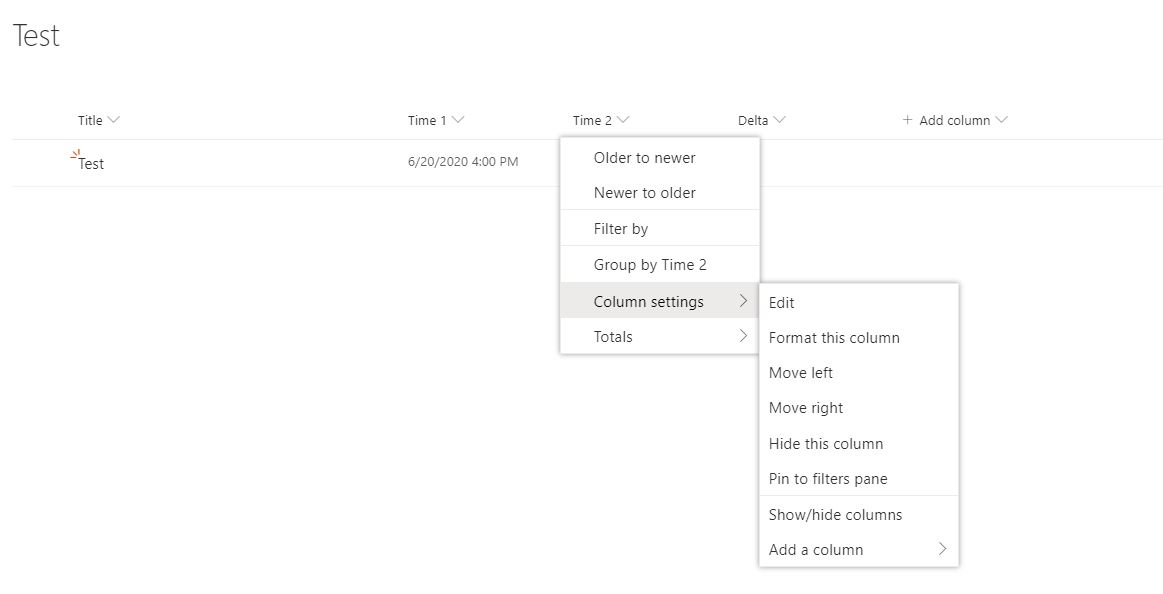Screen dimensions: 1163x594
Task: Open the Test list item
Action: (x=91, y=164)
